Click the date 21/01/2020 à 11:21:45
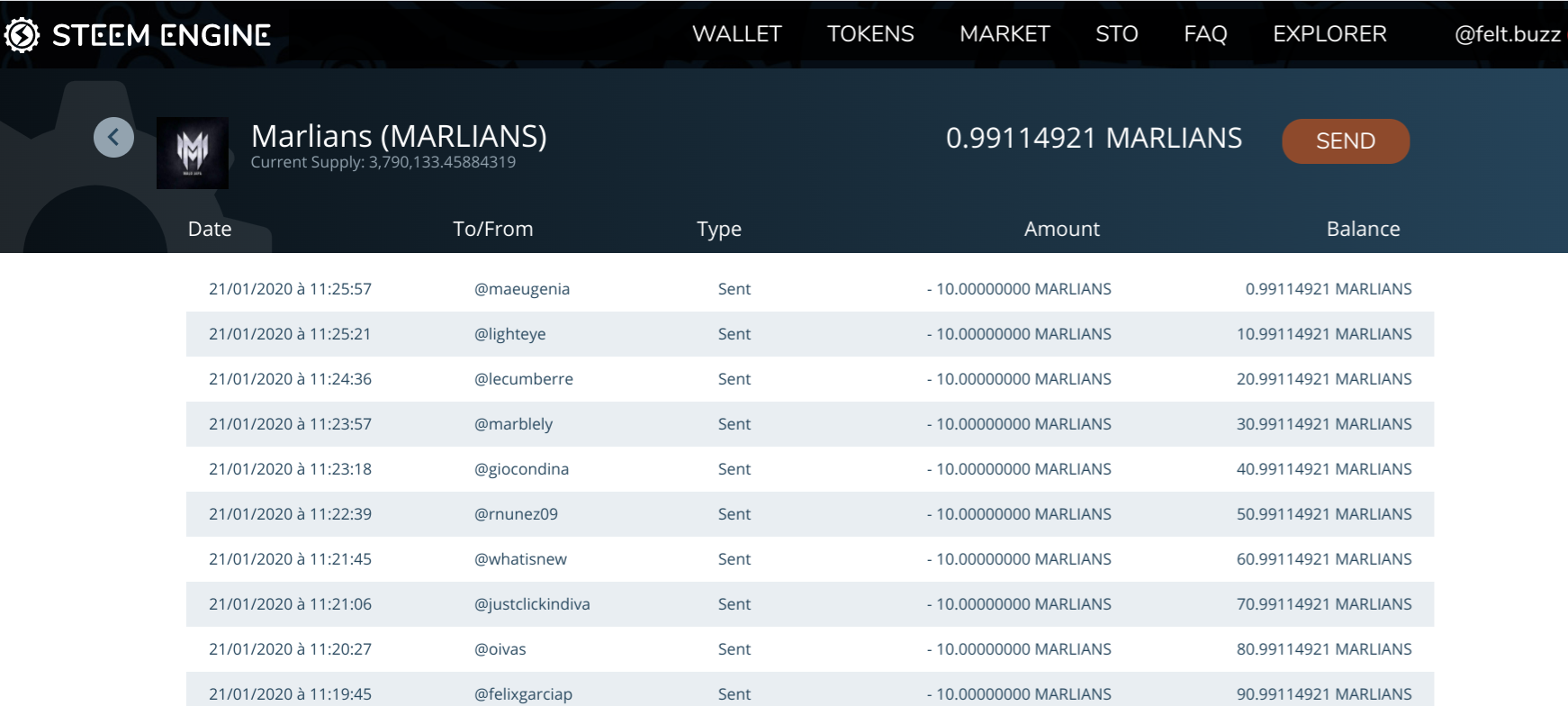 point(291,559)
